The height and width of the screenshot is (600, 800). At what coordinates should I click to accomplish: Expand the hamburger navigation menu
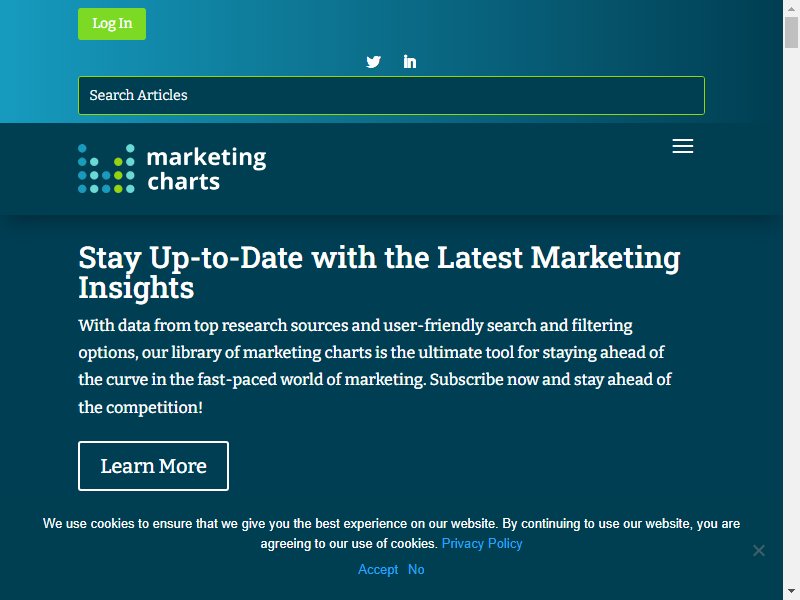(x=683, y=146)
